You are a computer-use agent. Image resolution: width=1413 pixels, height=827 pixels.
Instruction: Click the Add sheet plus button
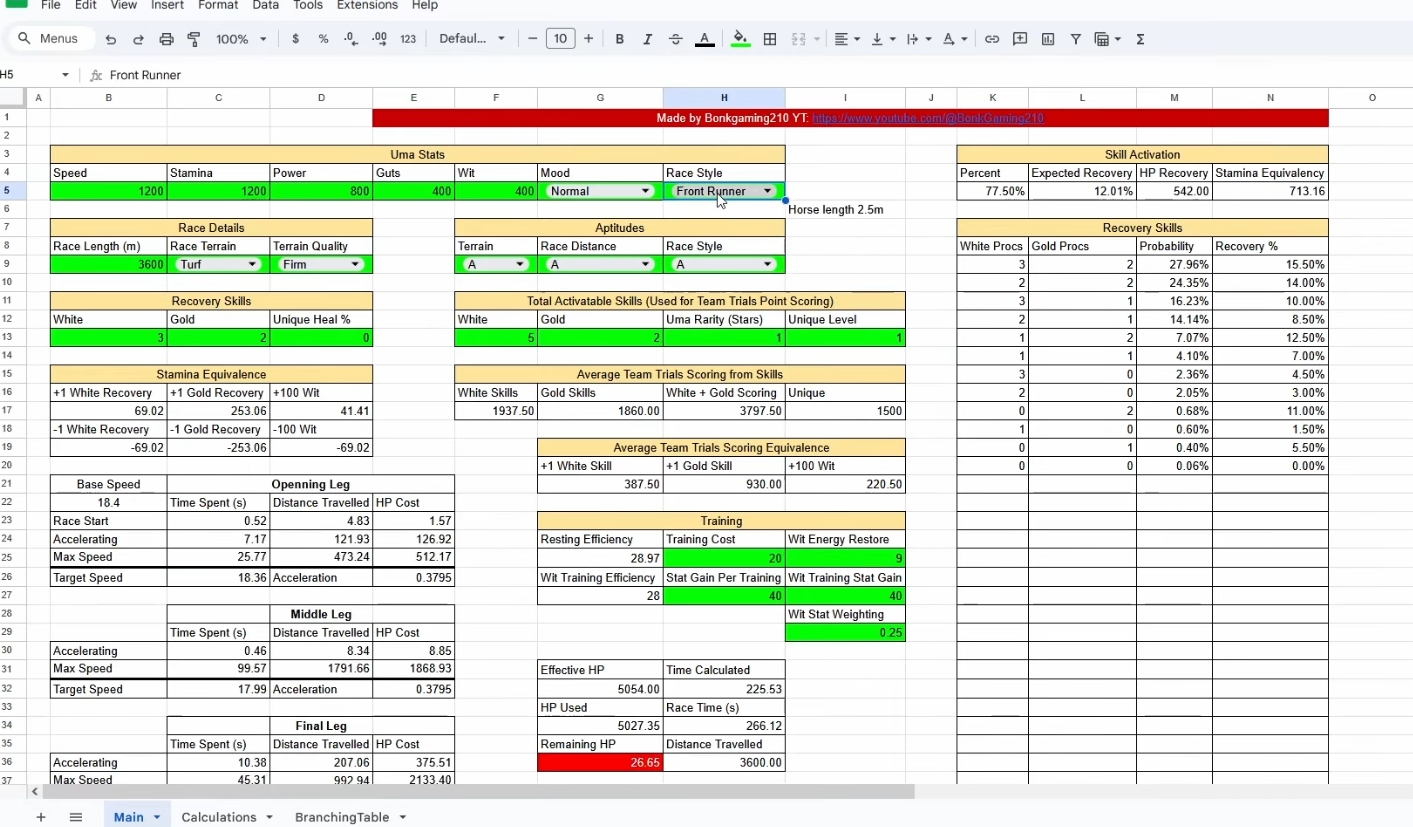[x=41, y=817]
